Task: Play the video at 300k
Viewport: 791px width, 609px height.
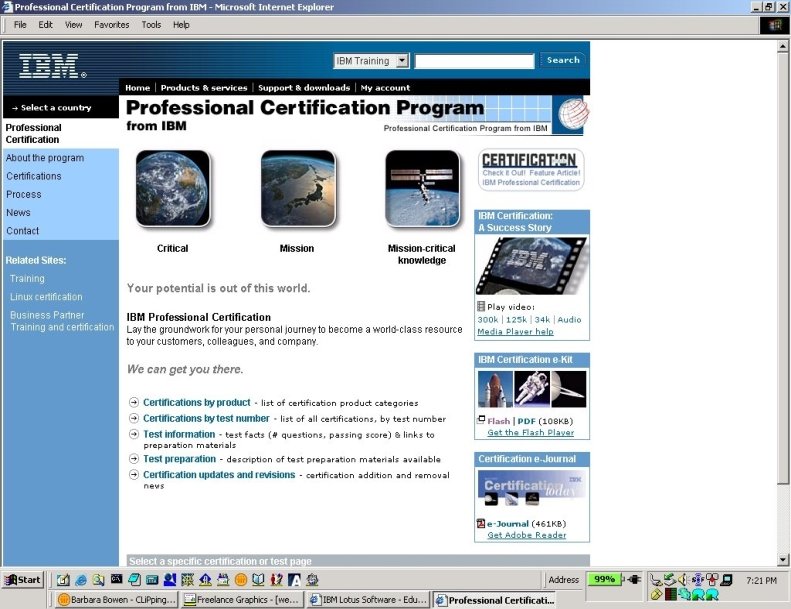Action: pos(487,319)
